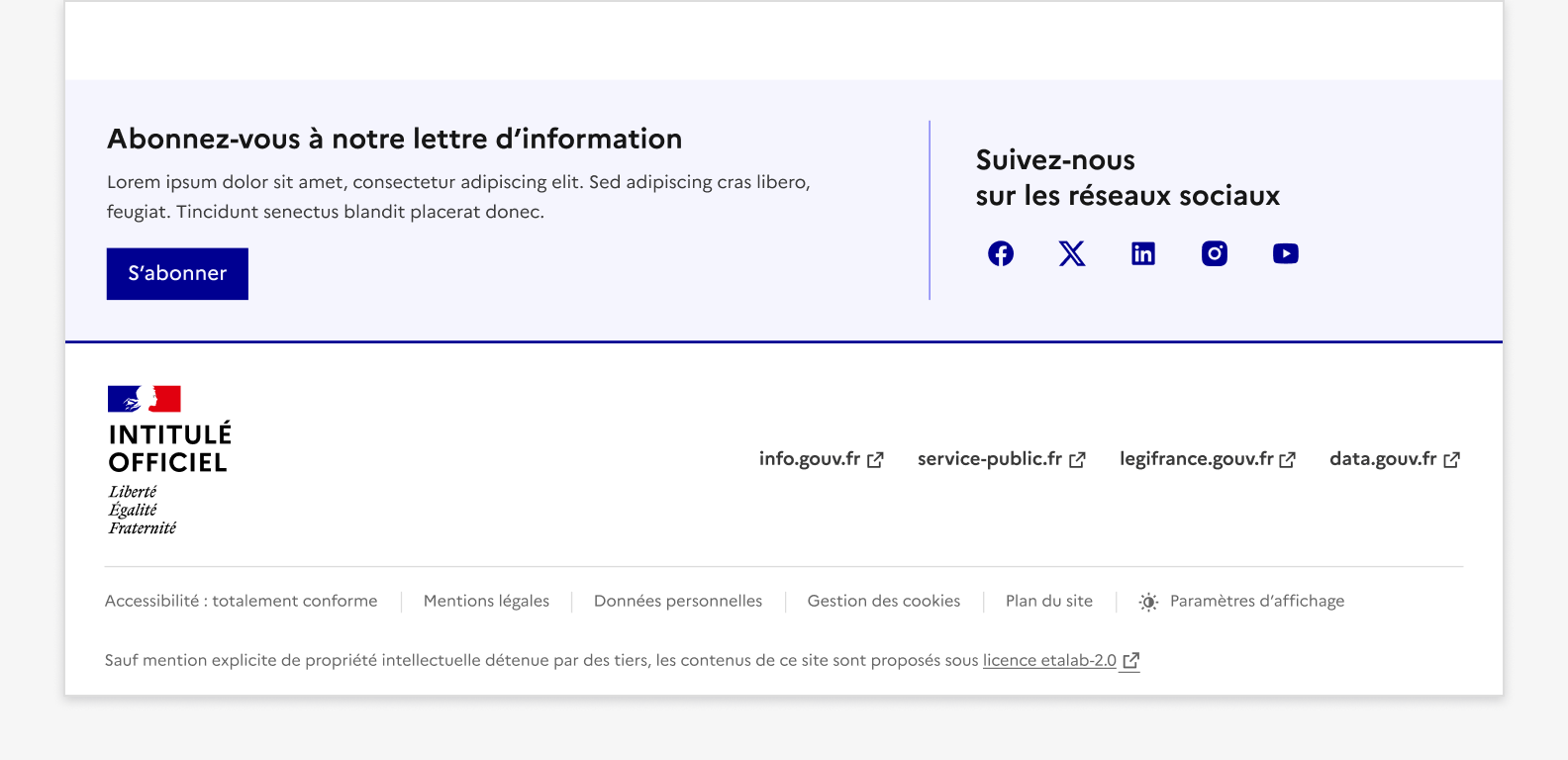This screenshot has width=1568, height=760.
Task: Select Gestion des cookies
Action: coord(884,601)
